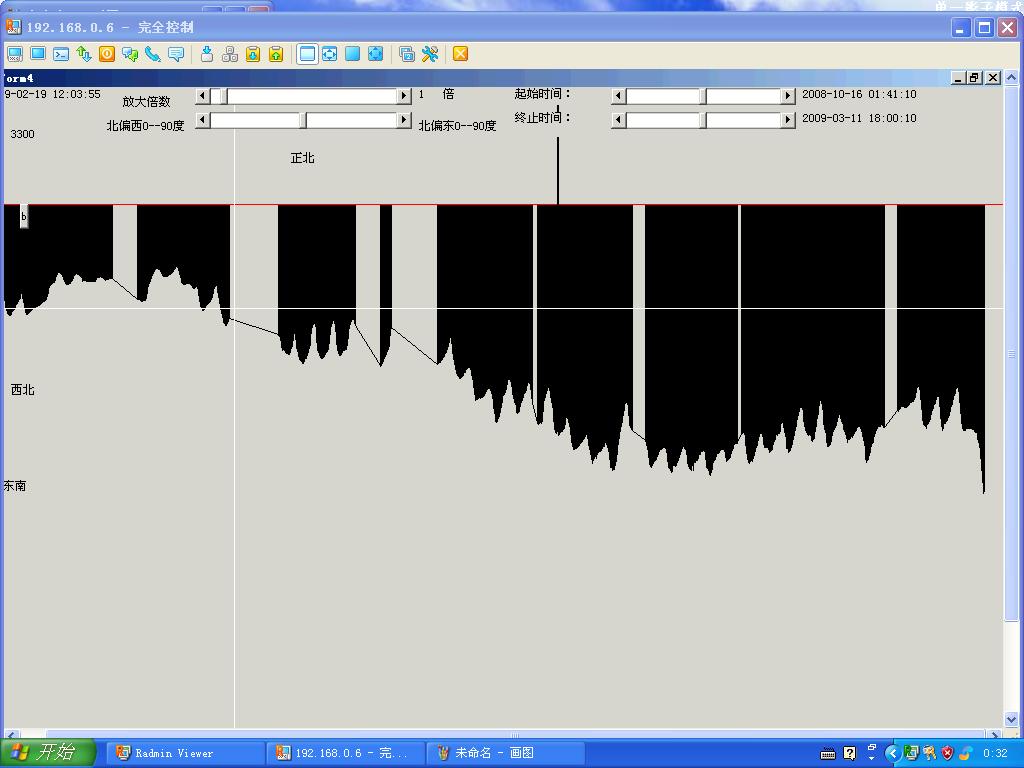Click left arrow of 北偏西 angle slider
The width and height of the screenshot is (1024, 768).
[x=202, y=120]
